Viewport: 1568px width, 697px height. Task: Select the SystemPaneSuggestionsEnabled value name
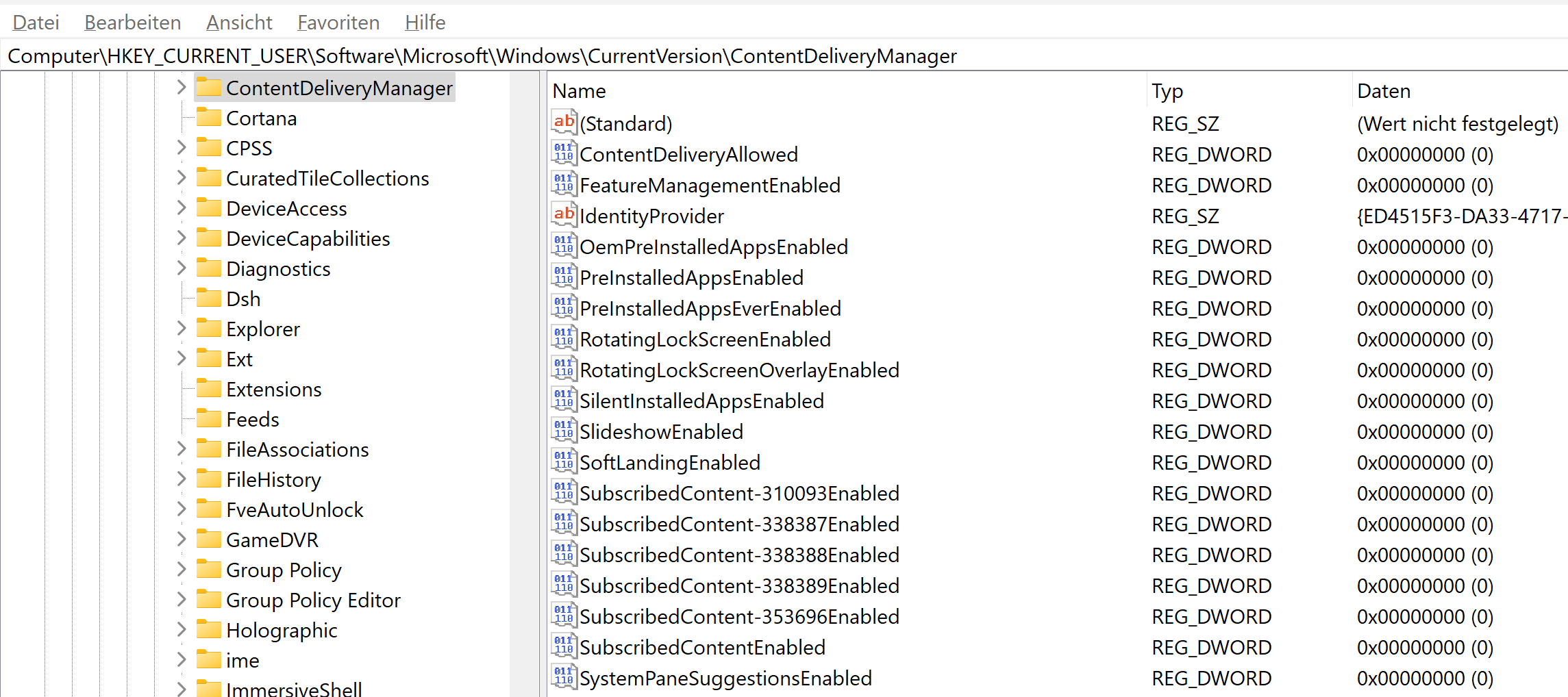[725, 678]
